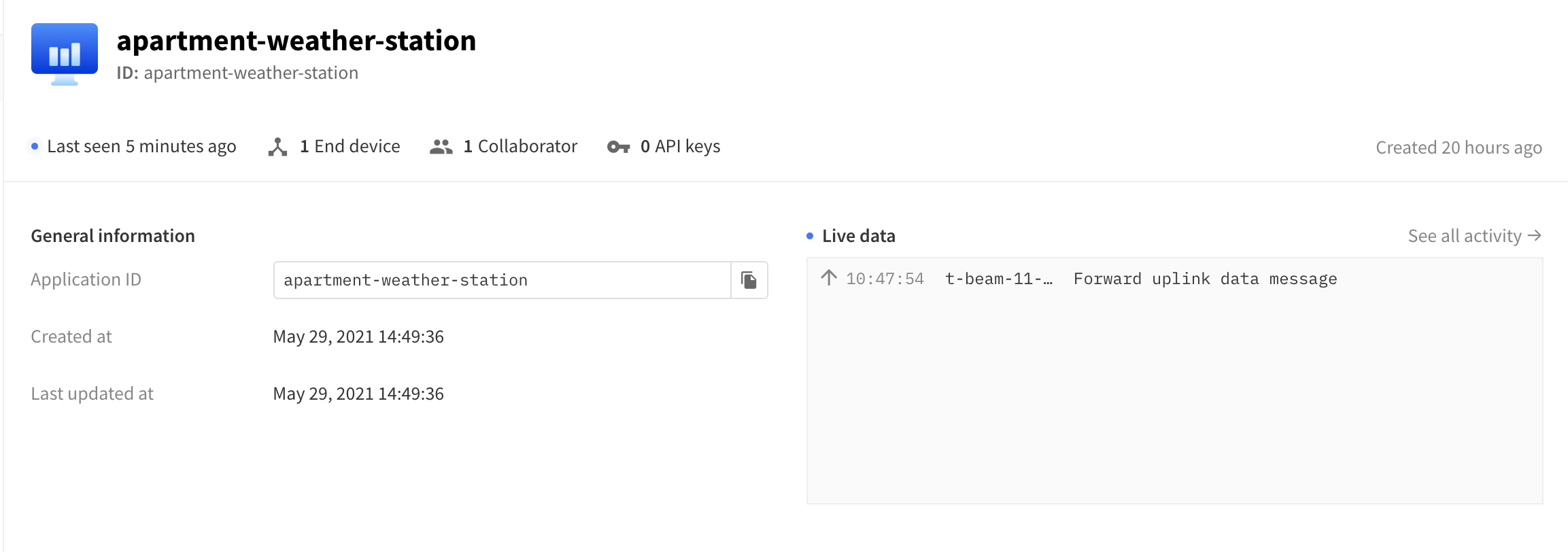The height and width of the screenshot is (552, 1568).
Task: Select the Forward uplink data message entry
Action: pos(1205,279)
